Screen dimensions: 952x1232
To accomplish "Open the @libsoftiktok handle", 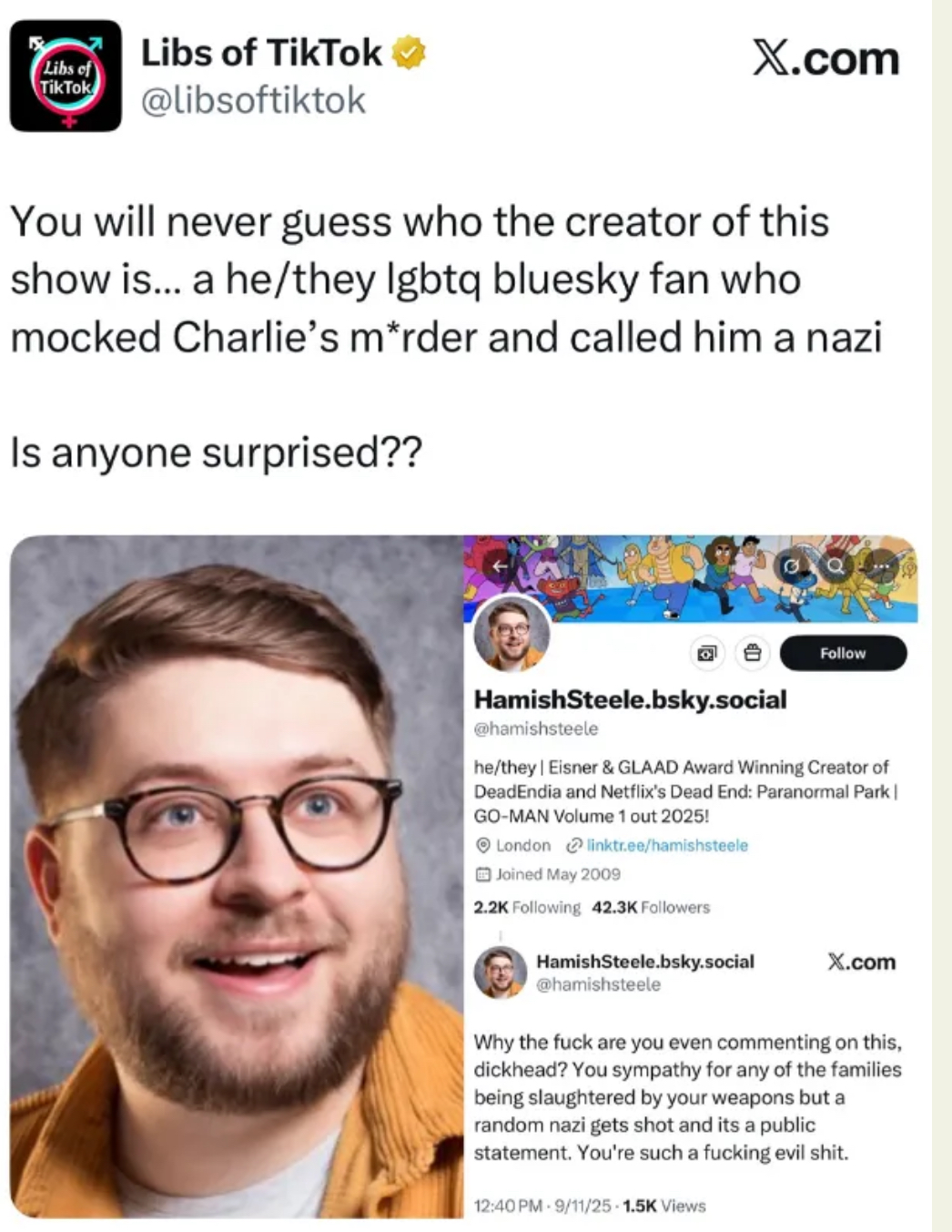I will click(x=253, y=99).
